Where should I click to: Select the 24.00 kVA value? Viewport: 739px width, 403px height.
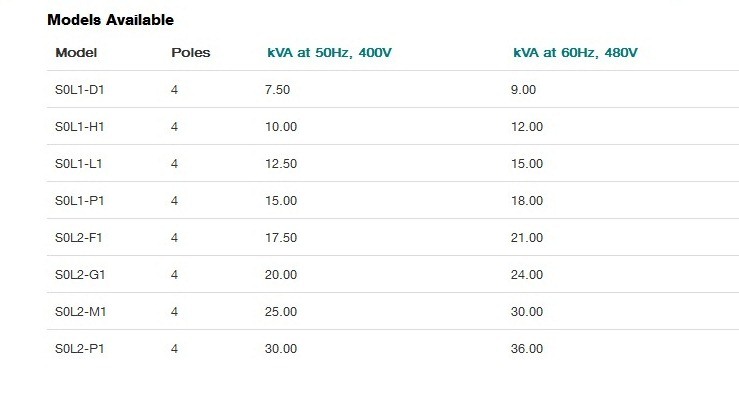[x=527, y=275]
